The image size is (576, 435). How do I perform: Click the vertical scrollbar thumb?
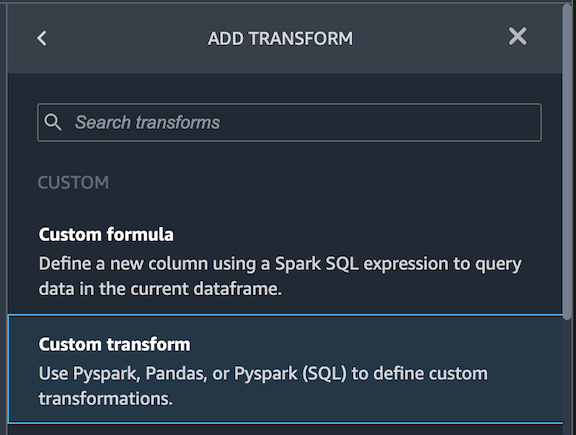[x=568, y=162]
